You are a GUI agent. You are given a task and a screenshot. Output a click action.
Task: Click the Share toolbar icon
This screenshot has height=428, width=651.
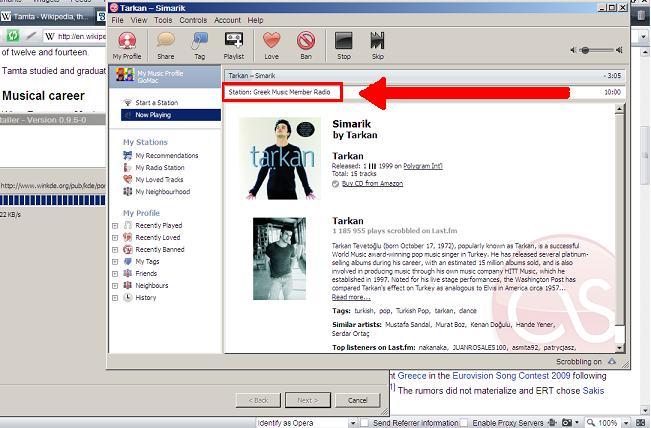pyautogui.click(x=166, y=46)
